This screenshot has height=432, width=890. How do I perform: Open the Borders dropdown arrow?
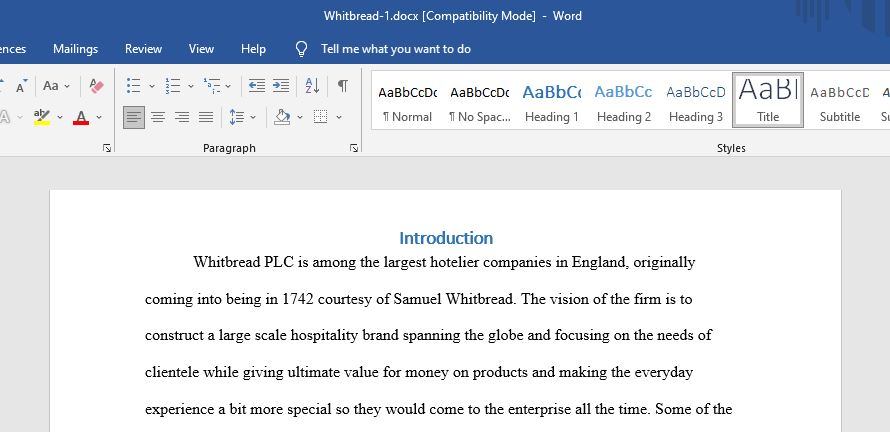(x=339, y=118)
